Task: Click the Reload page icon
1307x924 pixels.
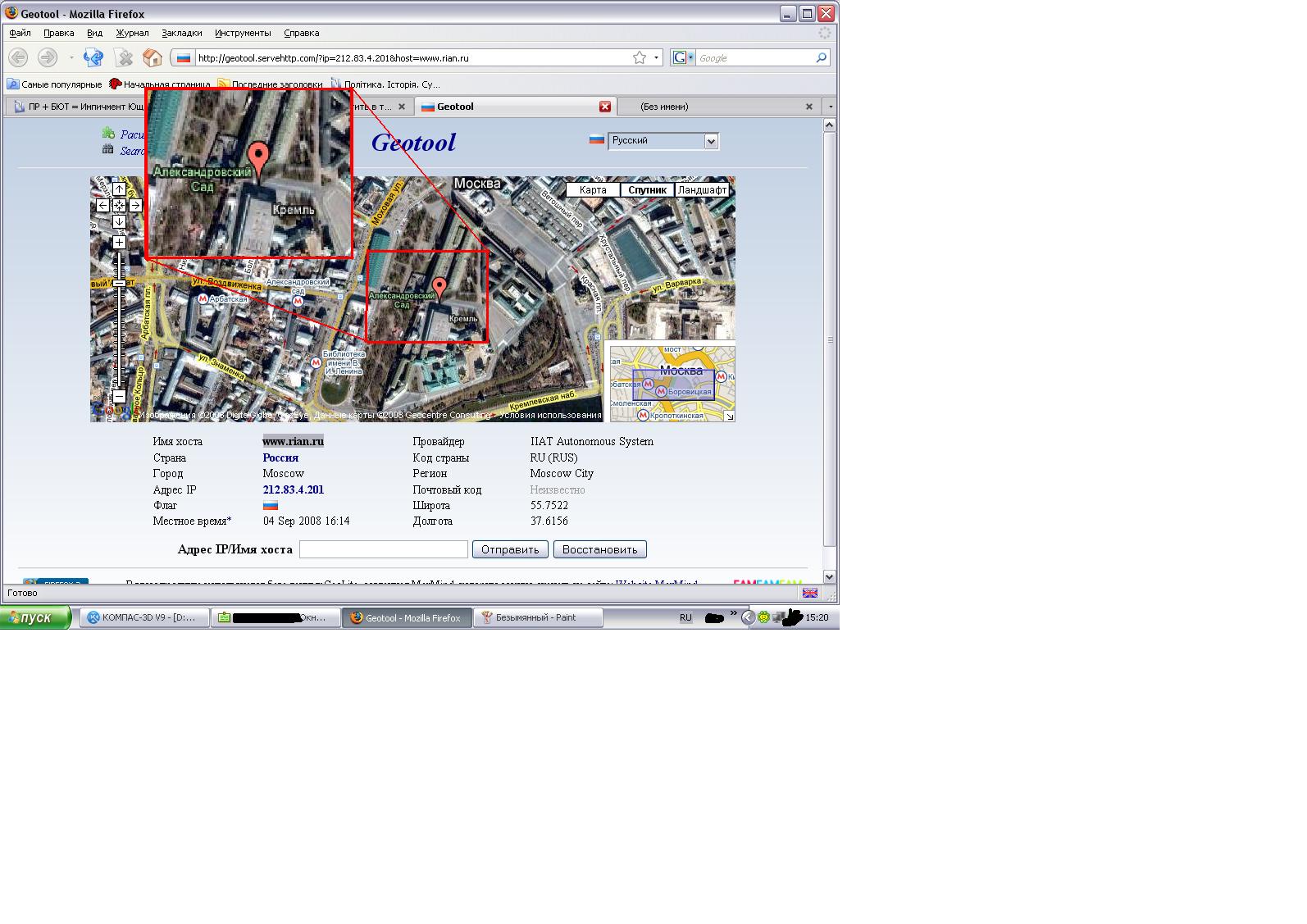Action: tap(93, 57)
